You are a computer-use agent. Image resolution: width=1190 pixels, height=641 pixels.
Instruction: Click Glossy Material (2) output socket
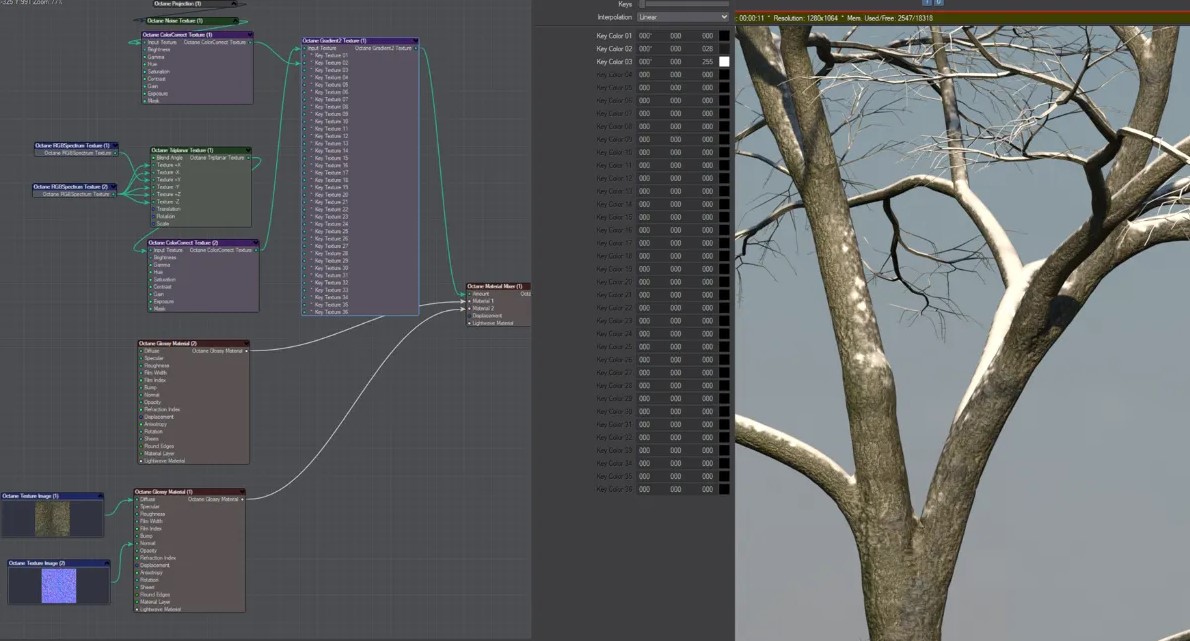[x=247, y=351]
